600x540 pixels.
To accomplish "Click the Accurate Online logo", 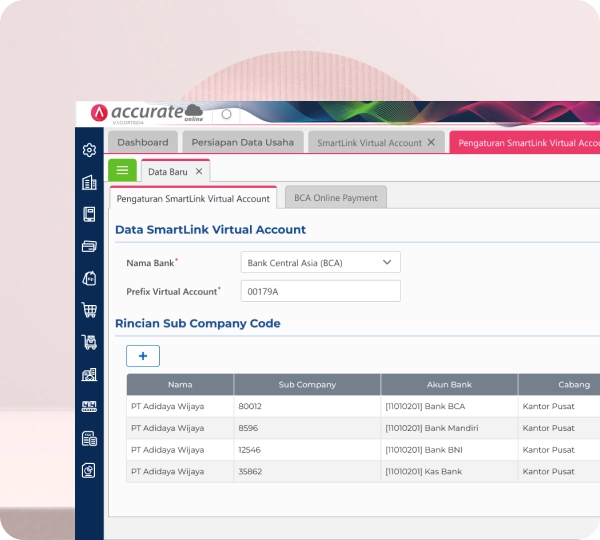I will 147,113.
